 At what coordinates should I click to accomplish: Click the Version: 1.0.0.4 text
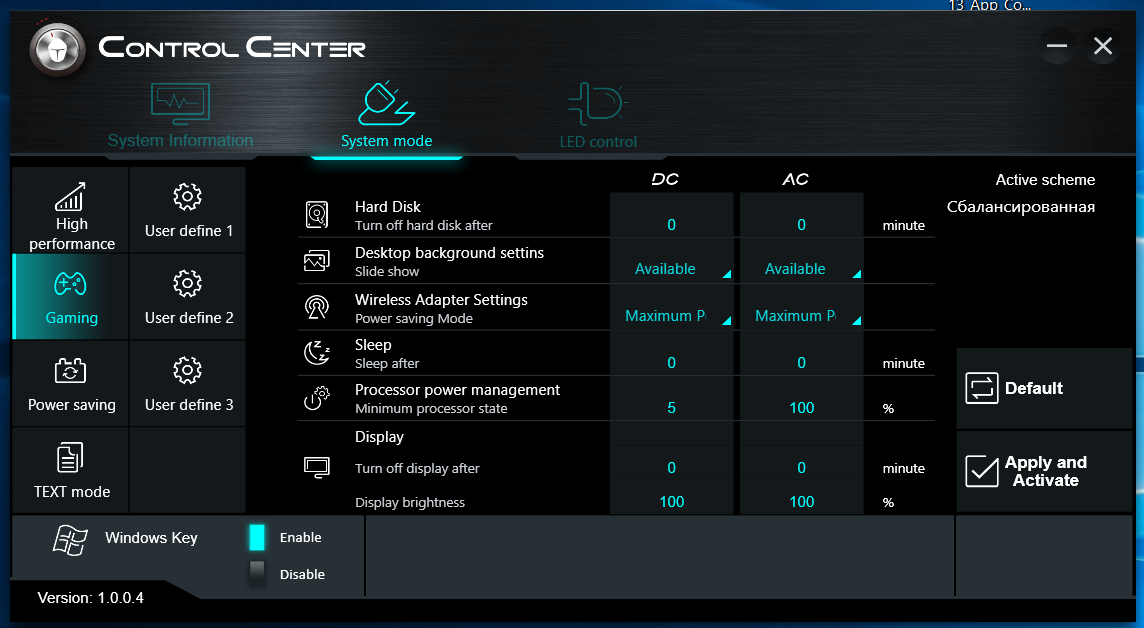(x=90, y=597)
